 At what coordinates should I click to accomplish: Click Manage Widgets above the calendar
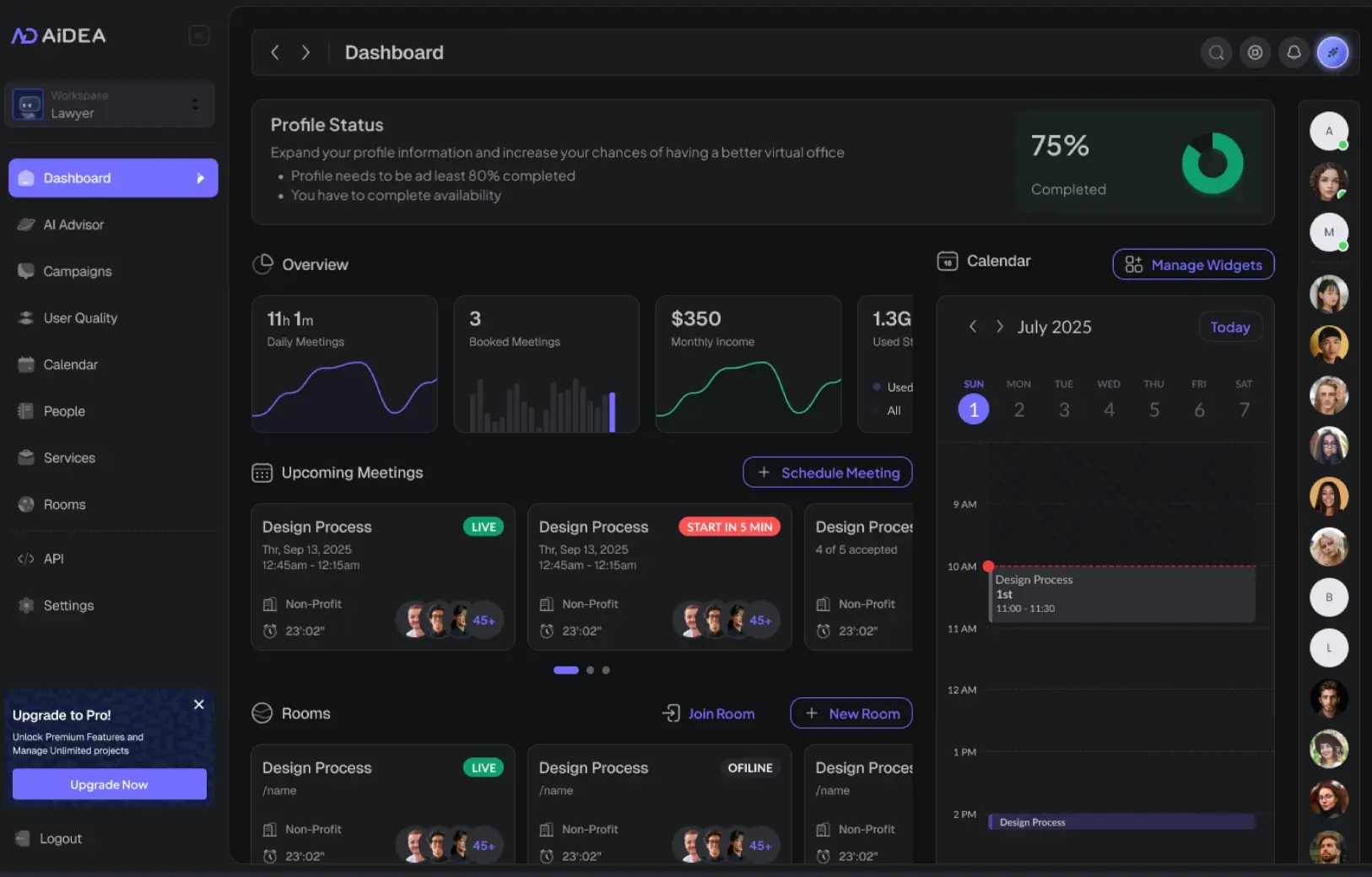[x=1193, y=264]
